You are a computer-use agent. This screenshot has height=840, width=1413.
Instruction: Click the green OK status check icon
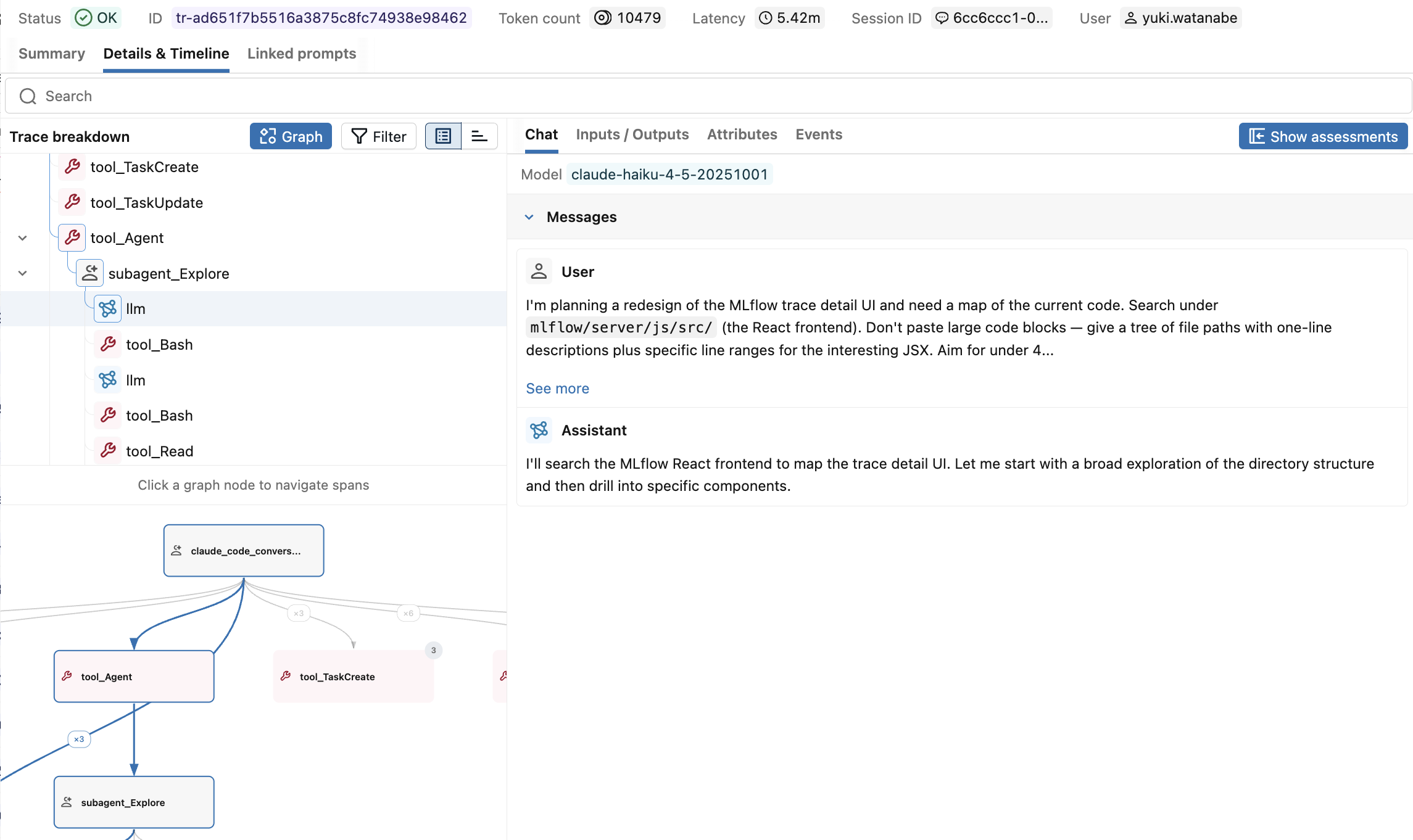pyautogui.click(x=83, y=18)
